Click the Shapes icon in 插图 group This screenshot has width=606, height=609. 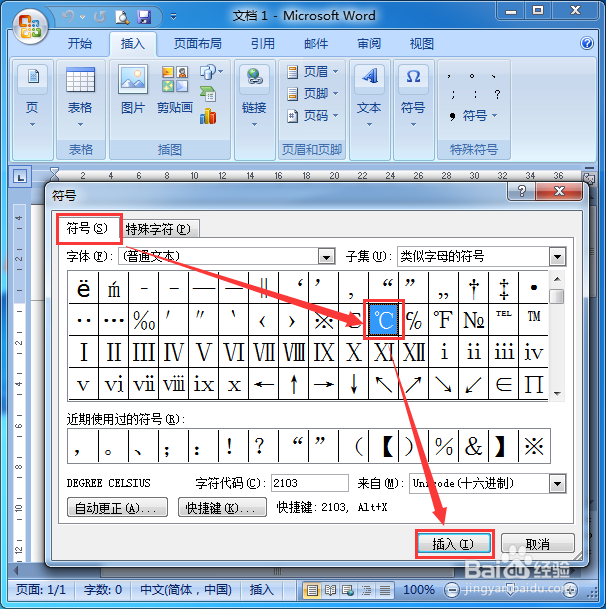coord(210,71)
